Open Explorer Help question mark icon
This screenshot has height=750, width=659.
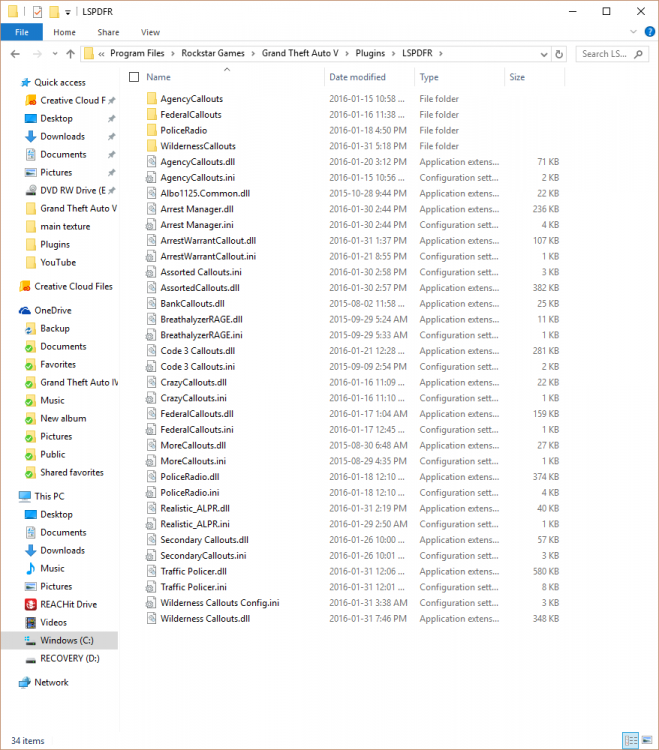point(649,32)
